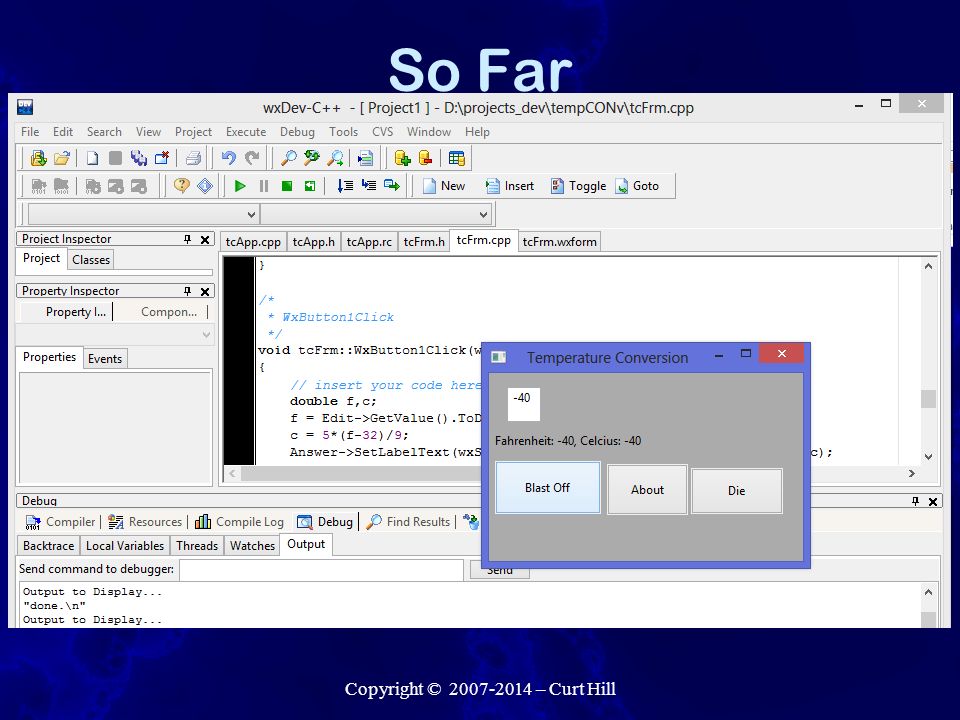Close the Project Inspector panel
Viewport: 960px width, 720px height.
(x=205, y=239)
